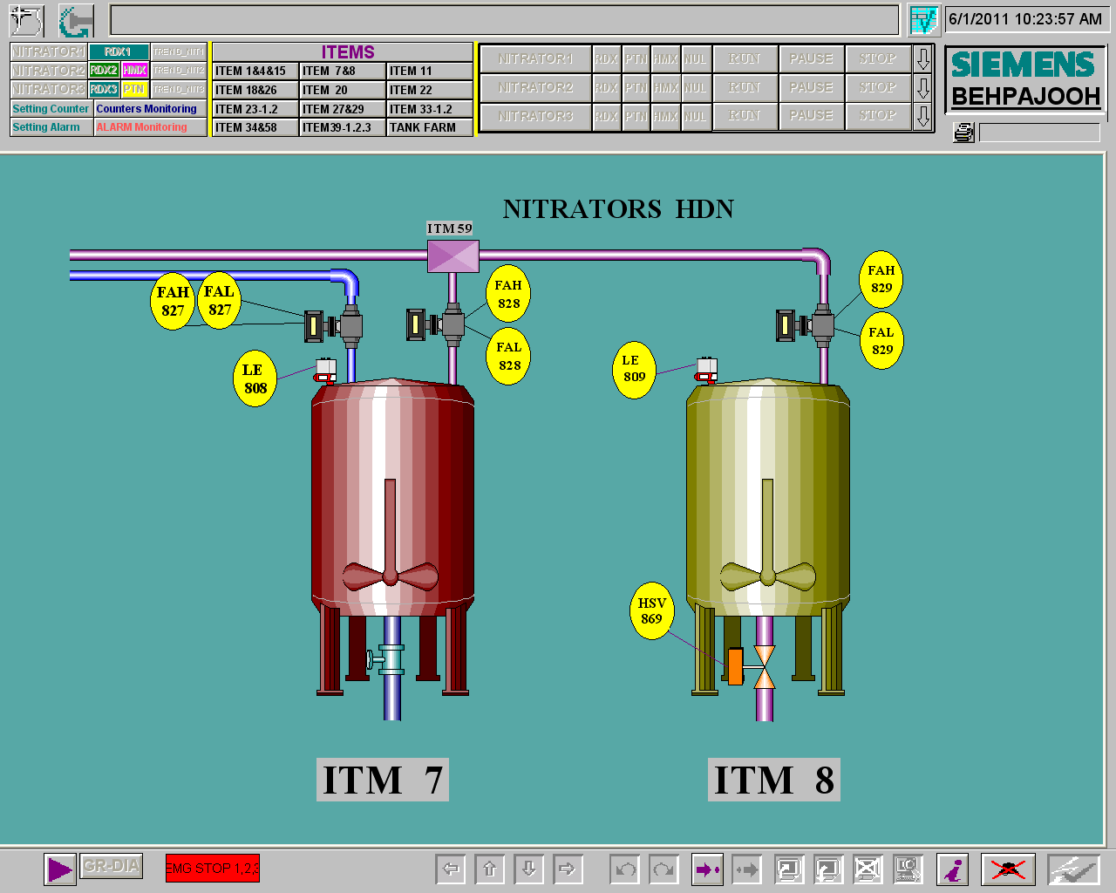Click the HSV 869 orange valve actuator

tap(735, 667)
